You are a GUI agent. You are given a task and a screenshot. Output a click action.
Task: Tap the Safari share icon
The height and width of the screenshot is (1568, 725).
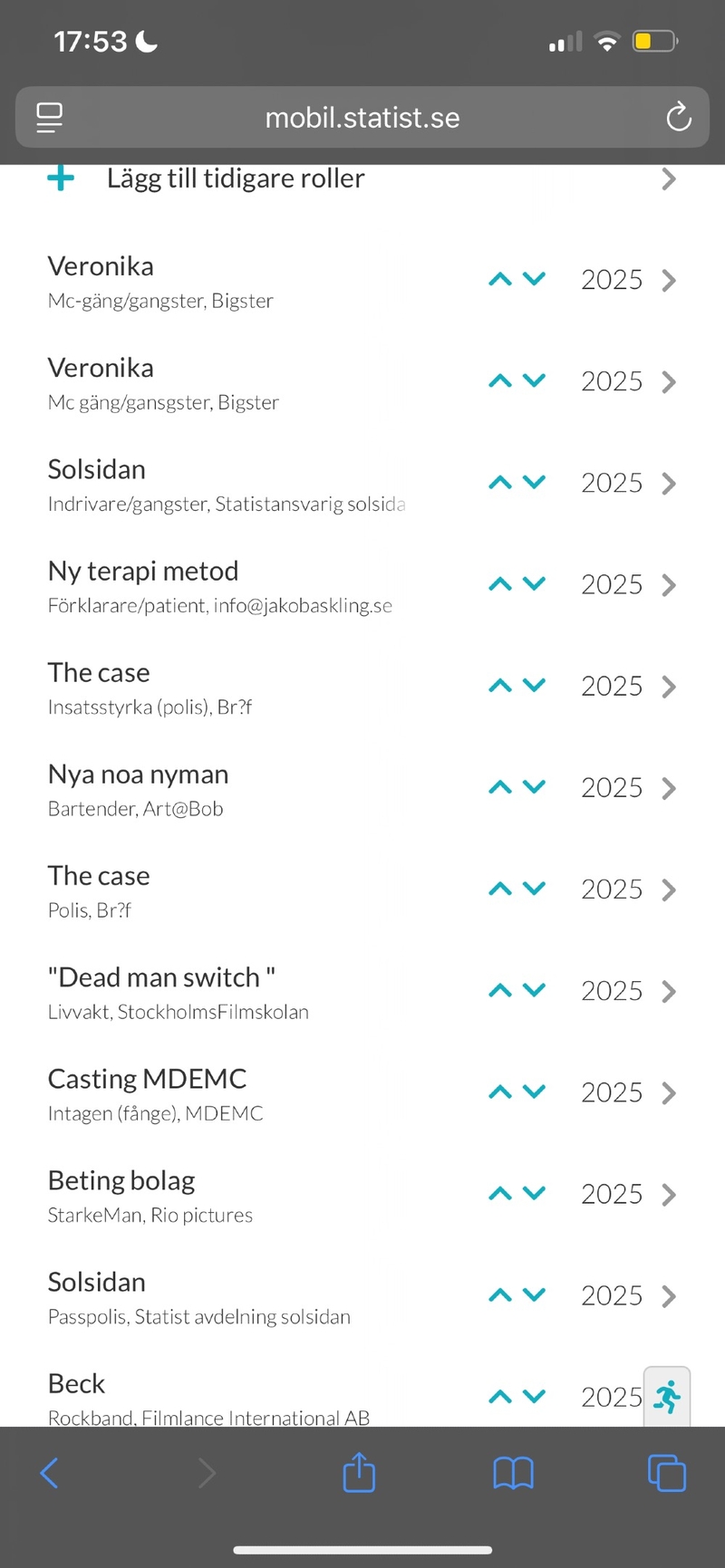pos(359,1472)
